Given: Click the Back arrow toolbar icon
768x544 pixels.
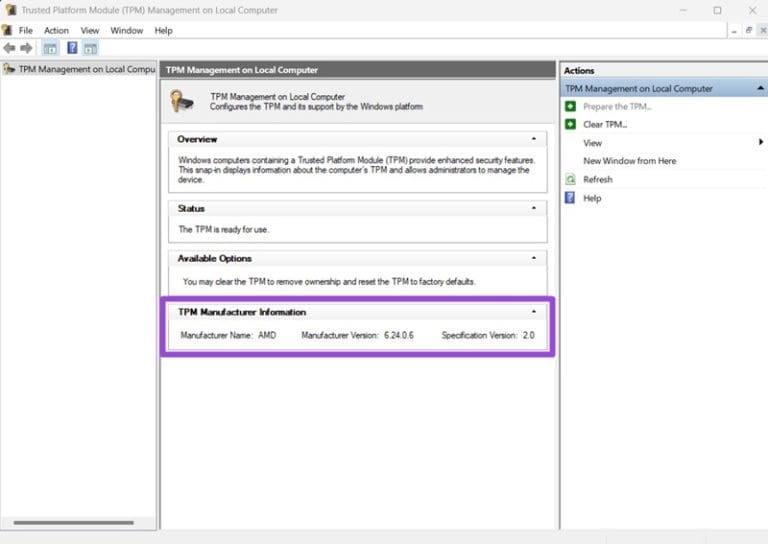Looking at the screenshot, I should click(x=9, y=48).
